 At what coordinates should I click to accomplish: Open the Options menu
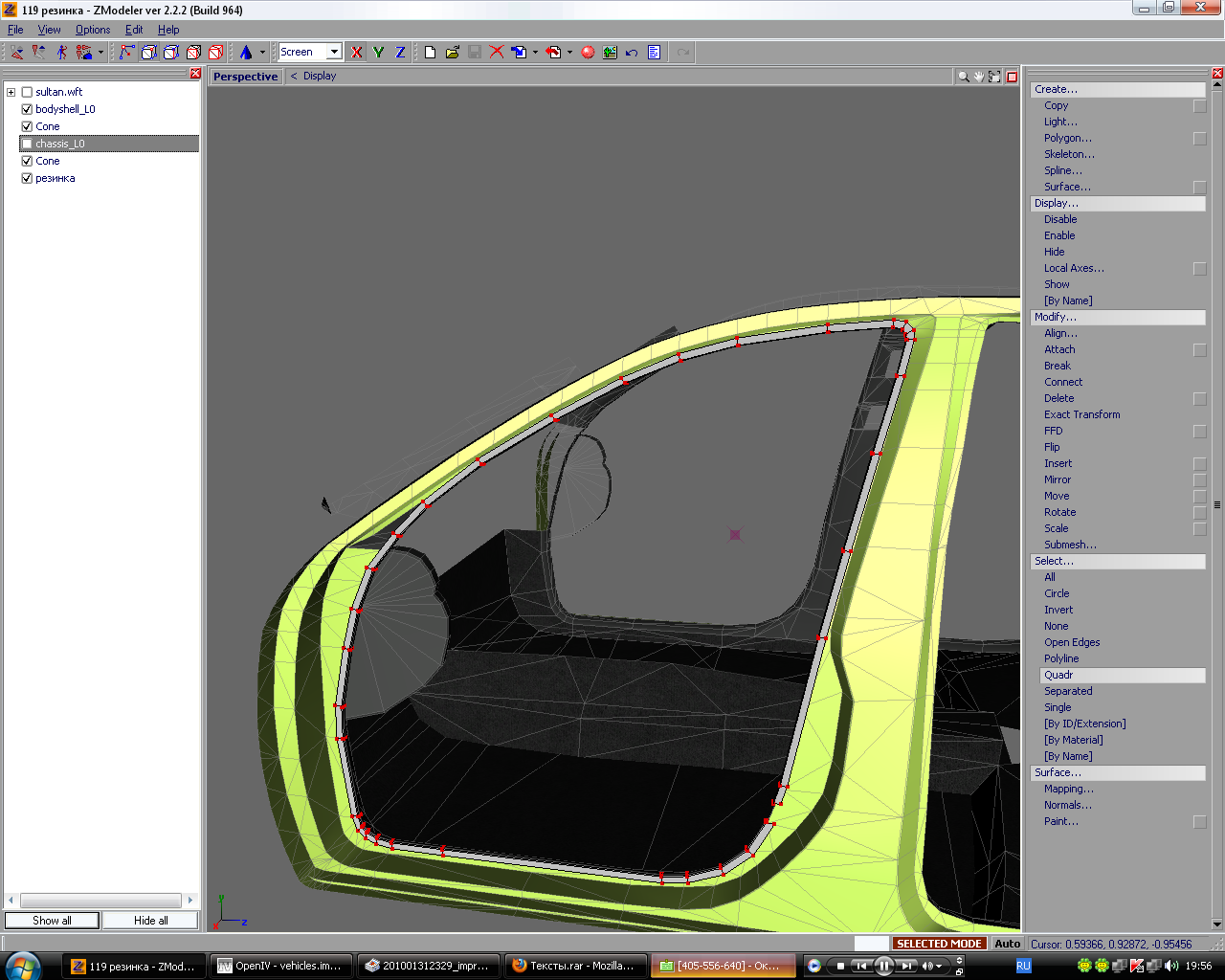(x=93, y=30)
